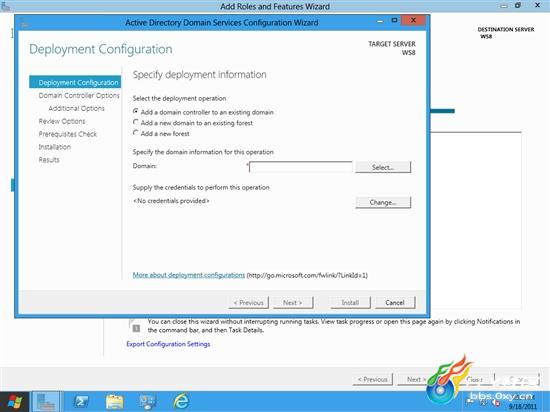Click the Select... domain button
The image size is (550, 412).
(383, 167)
